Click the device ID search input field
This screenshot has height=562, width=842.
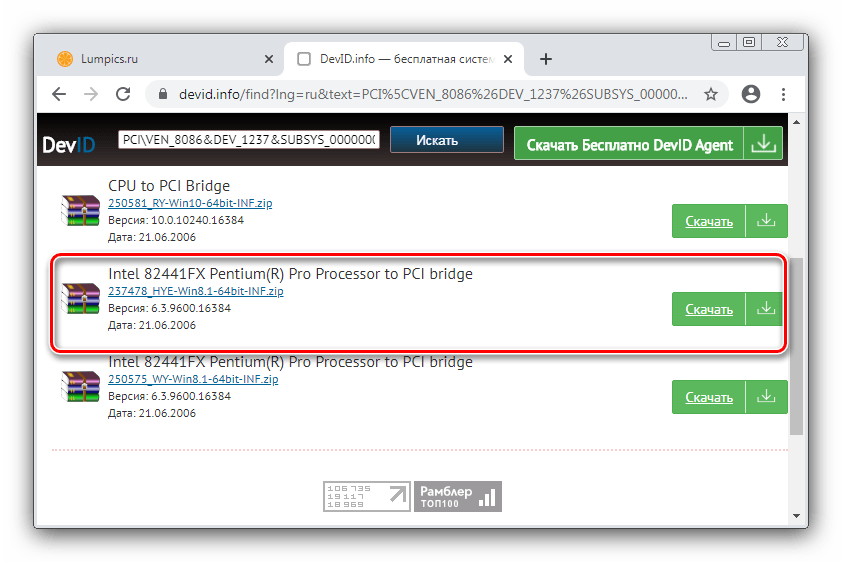(249, 141)
